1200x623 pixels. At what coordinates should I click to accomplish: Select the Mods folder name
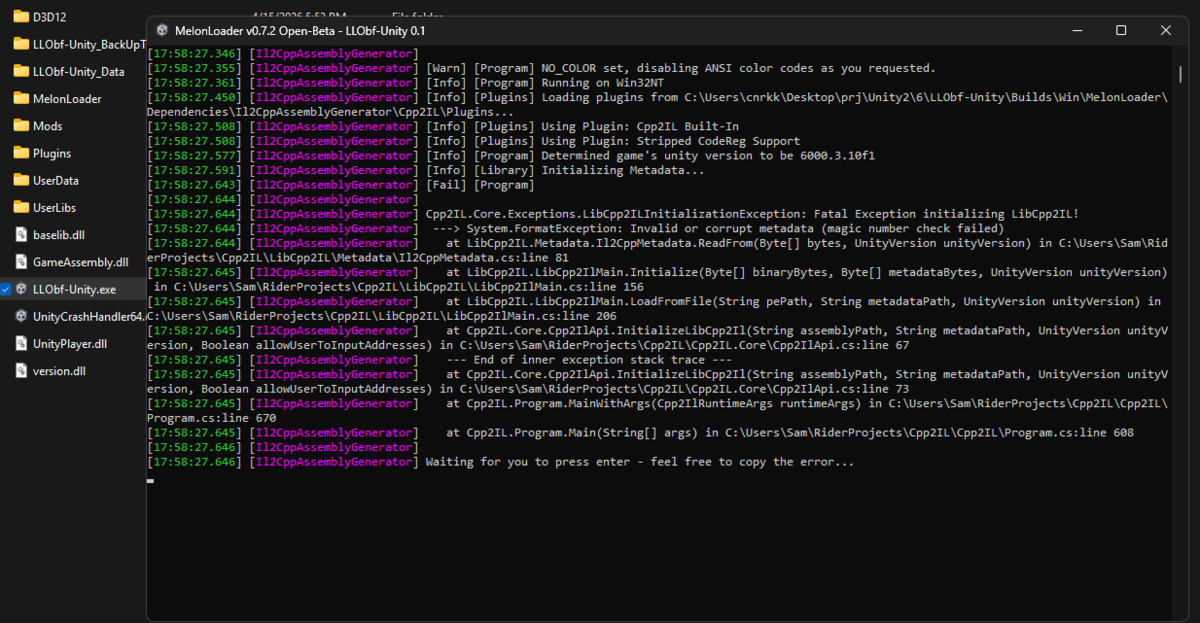(47, 126)
